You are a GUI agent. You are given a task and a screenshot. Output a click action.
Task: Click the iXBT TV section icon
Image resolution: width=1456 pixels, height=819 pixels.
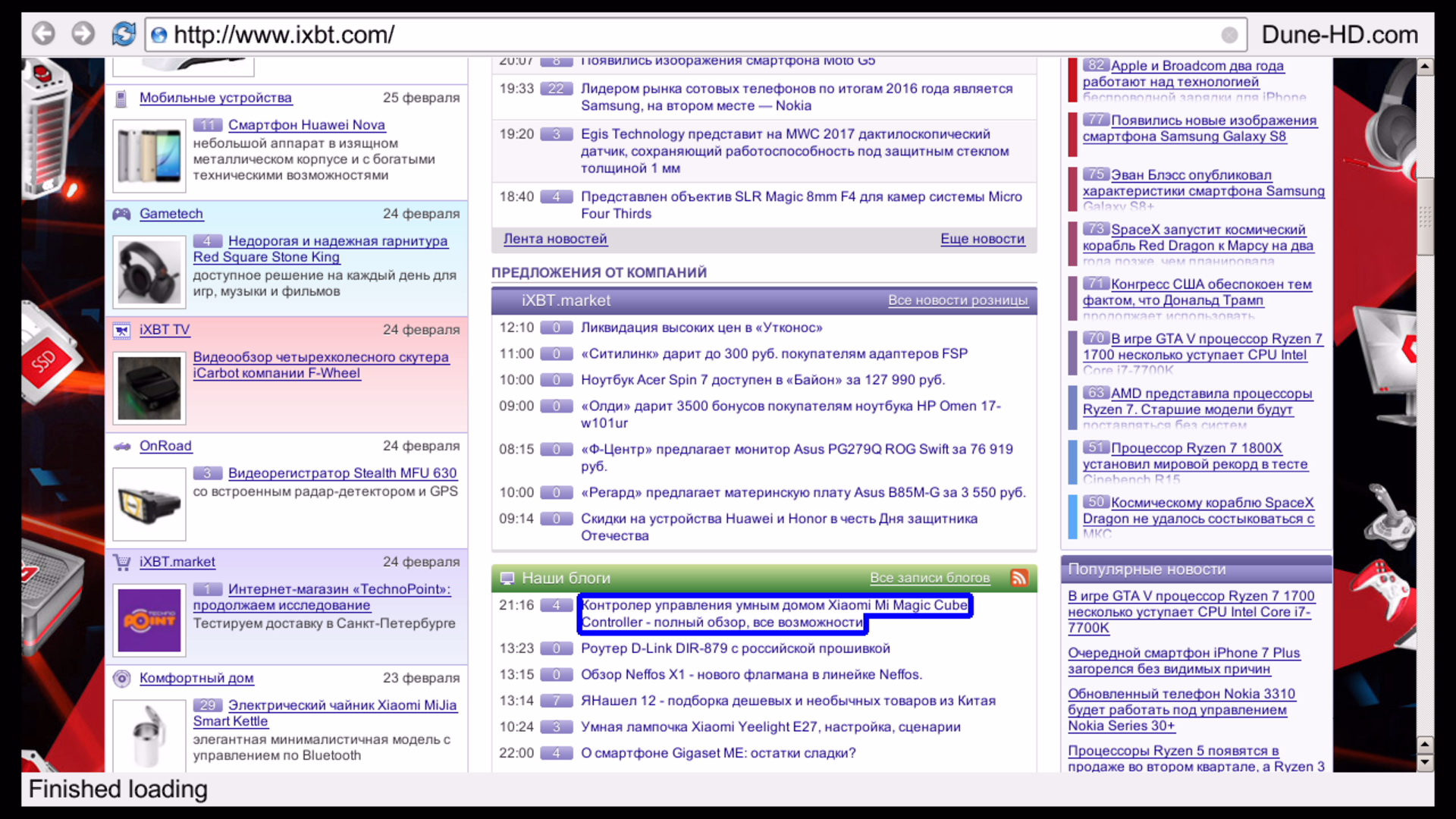click(x=121, y=330)
